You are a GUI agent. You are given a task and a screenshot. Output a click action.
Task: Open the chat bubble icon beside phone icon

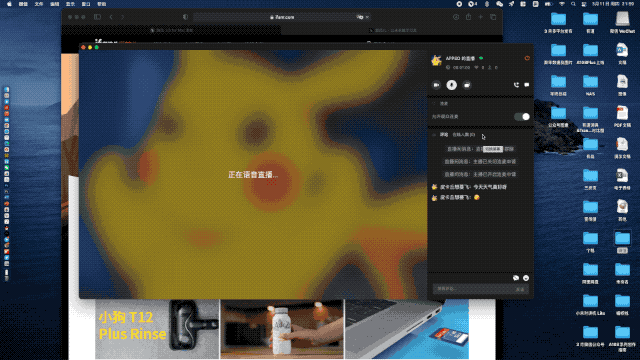[x=527, y=85]
